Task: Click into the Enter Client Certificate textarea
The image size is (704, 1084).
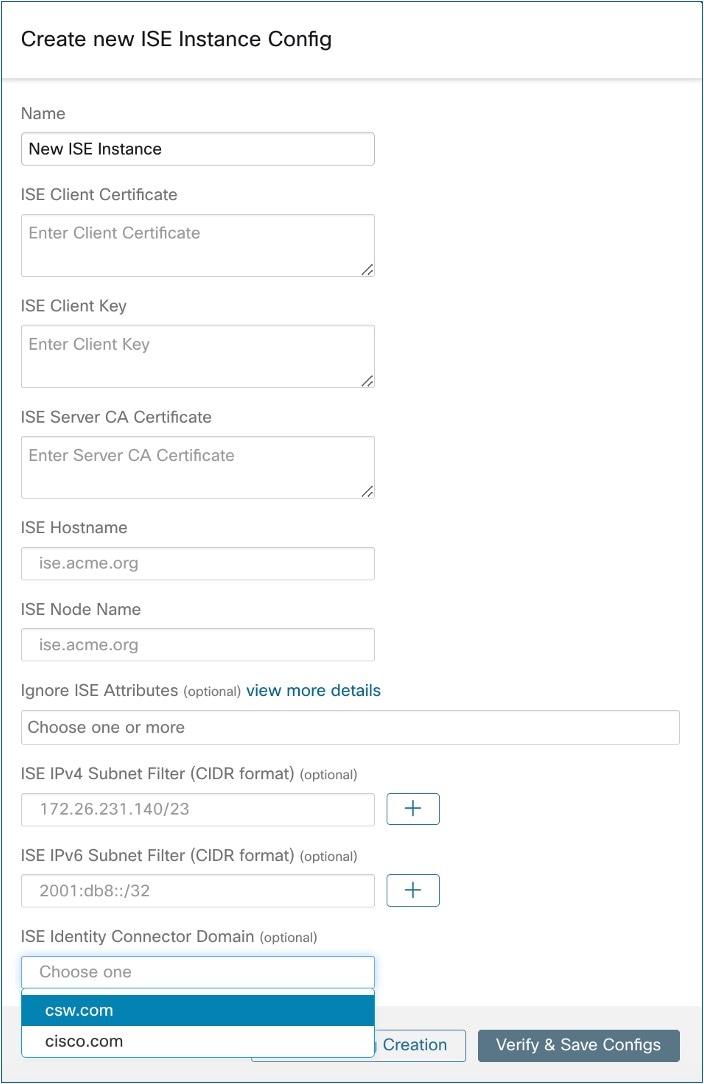Action: pos(198,245)
